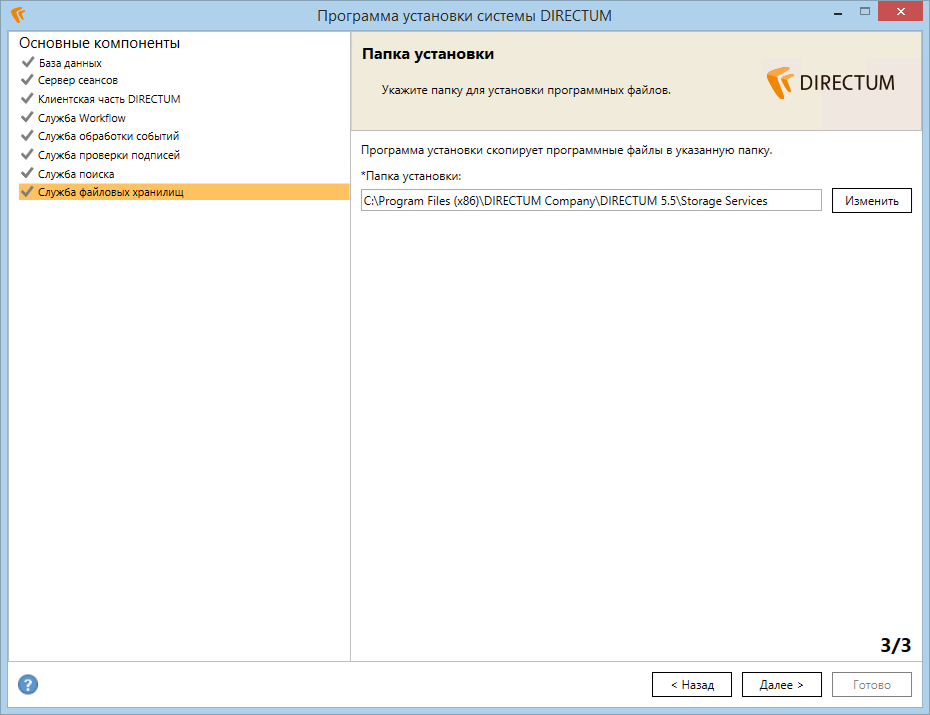Click the DIRECTUM title bar app icon
This screenshot has width=930, height=715.
(x=18, y=14)
